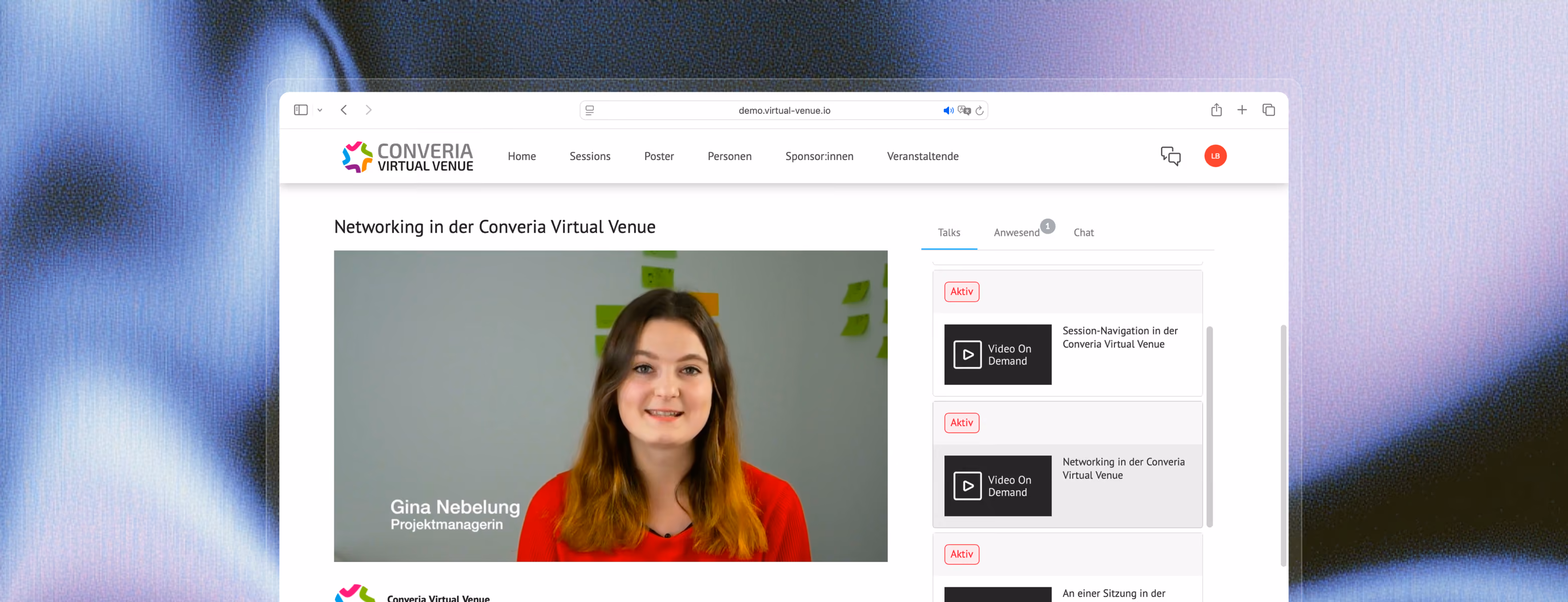Open a new browser tab
The width and height of the screenshot is (1568, 602).
[1242, 110]
